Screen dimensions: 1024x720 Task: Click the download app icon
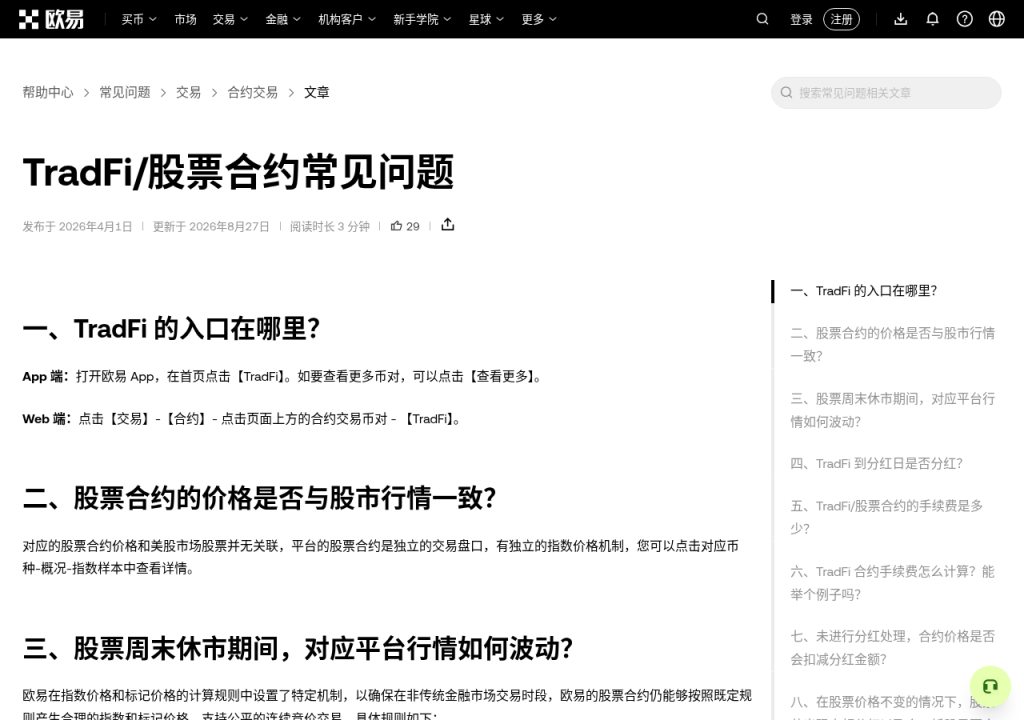point(901,19)
